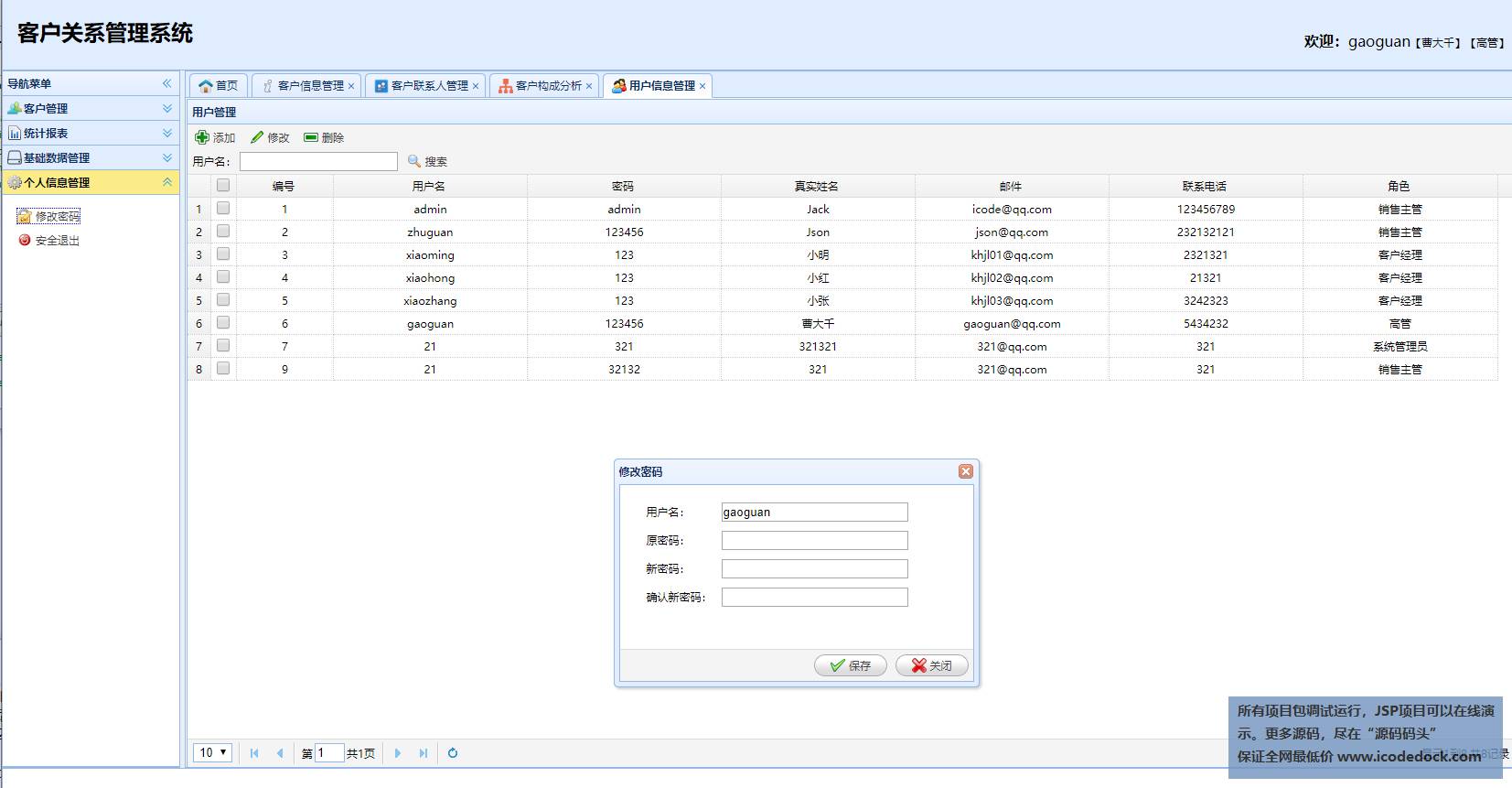Select all rows with header checkbox
1512x788 pixels.
223,185
